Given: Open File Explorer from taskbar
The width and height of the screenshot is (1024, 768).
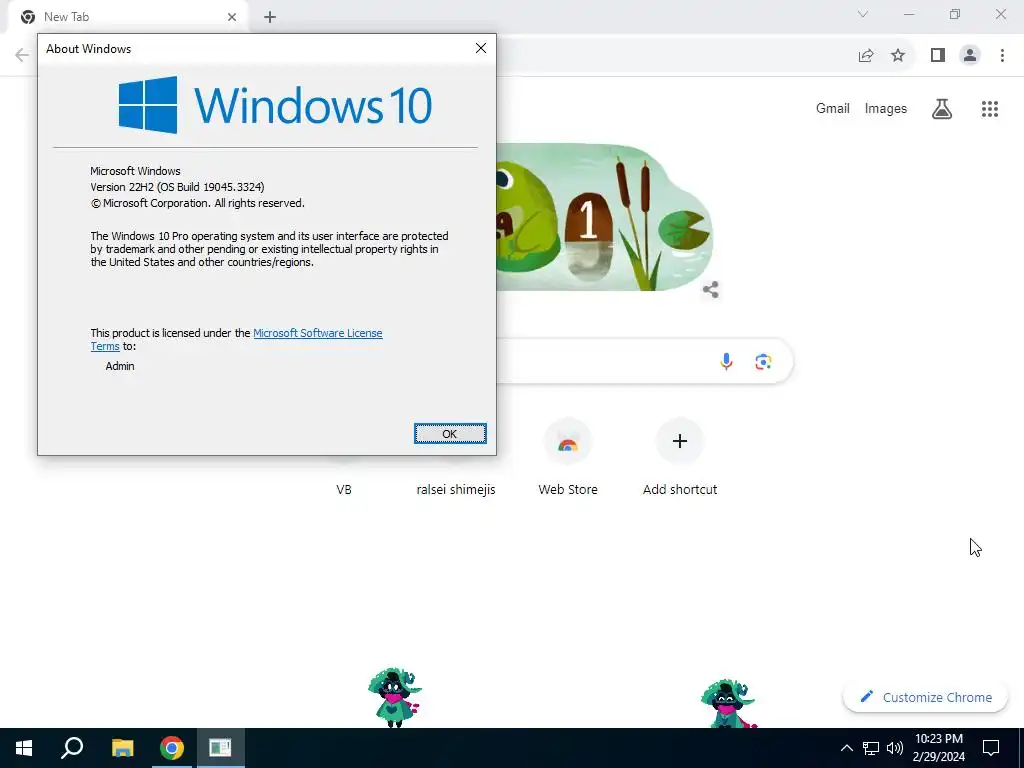Looking at the screenshot, I should [x=122, y=748].
